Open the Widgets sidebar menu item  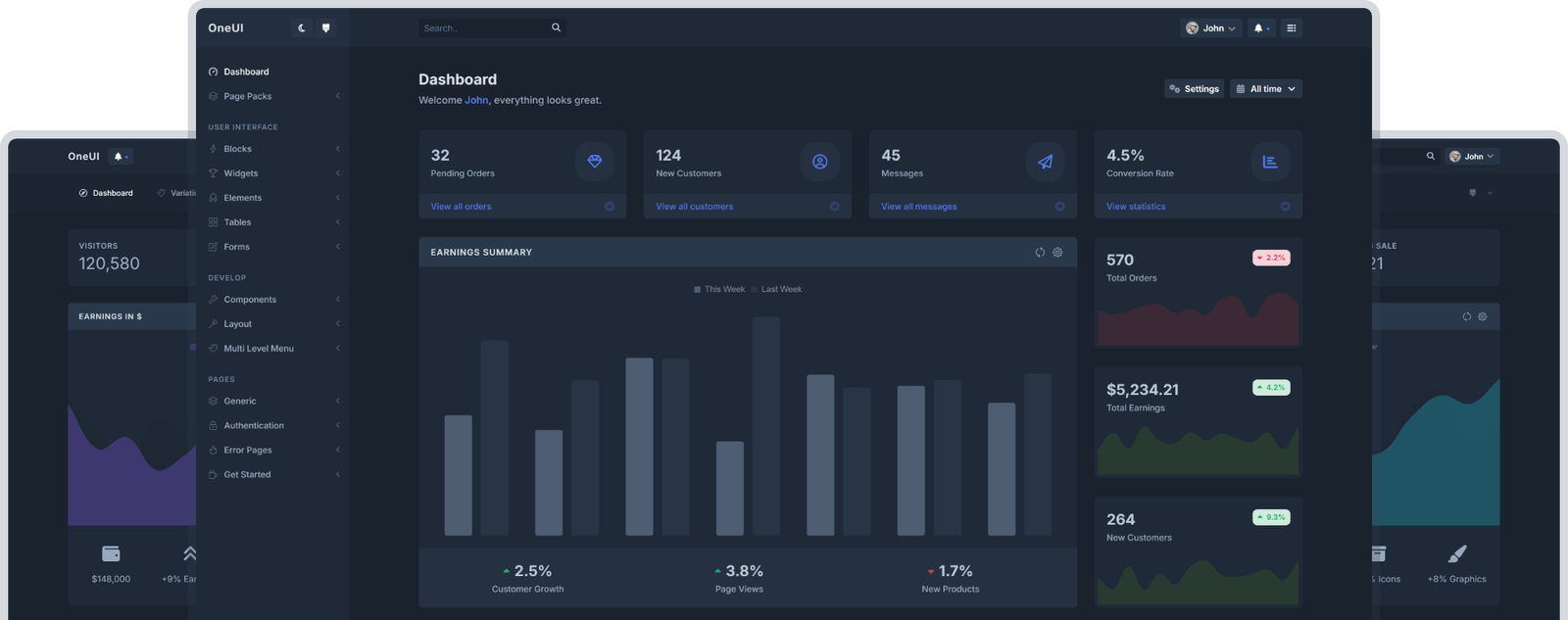click(241, 173)
